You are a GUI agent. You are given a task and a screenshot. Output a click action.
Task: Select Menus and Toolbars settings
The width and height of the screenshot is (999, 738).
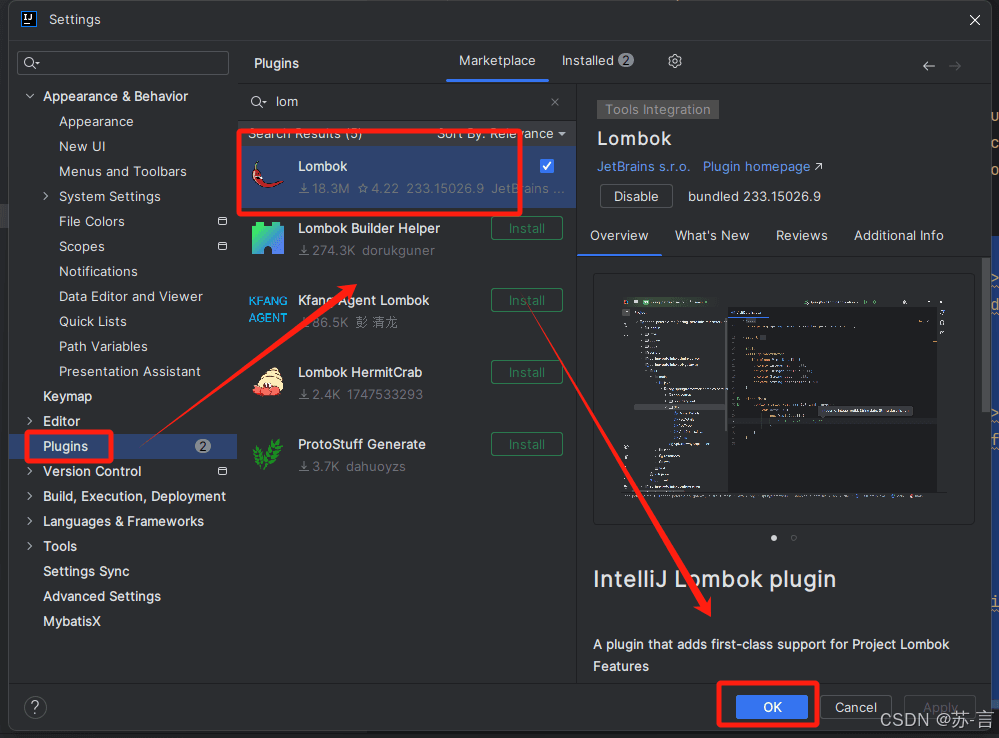(x=123, y=171)
